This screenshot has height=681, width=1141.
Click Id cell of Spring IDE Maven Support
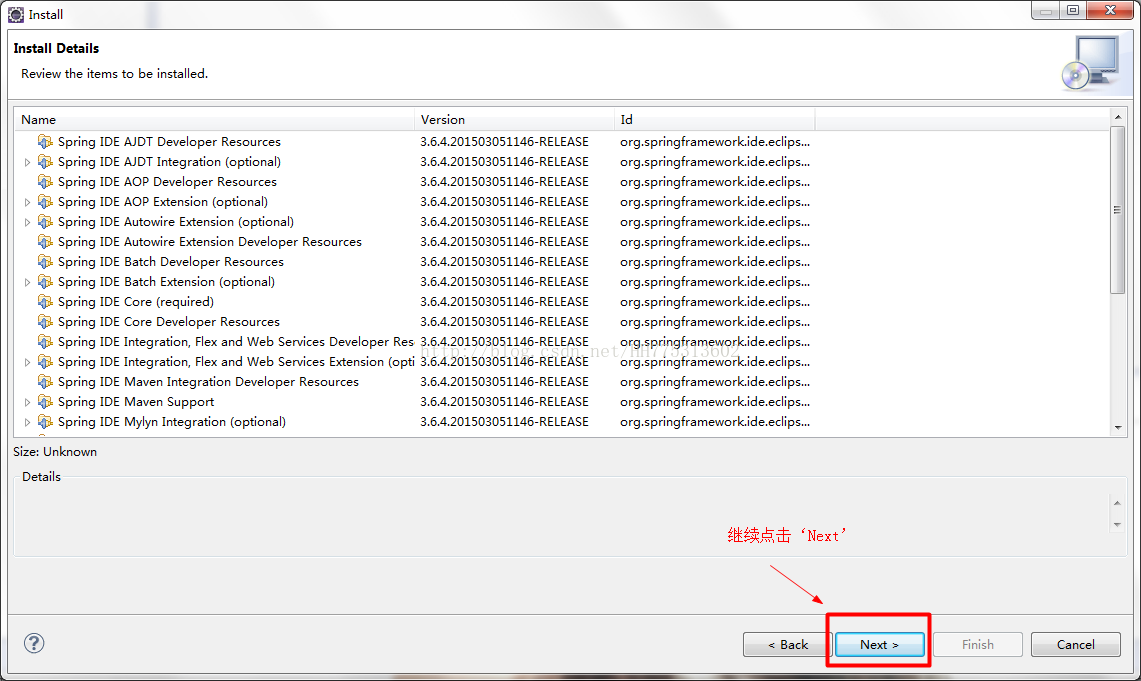(x=715, y=402)
